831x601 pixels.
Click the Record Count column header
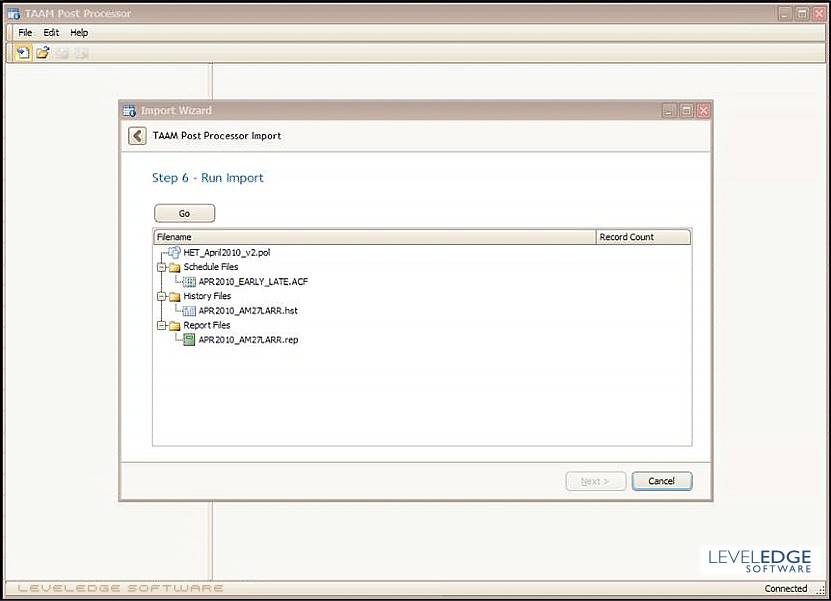click(643, 237)
